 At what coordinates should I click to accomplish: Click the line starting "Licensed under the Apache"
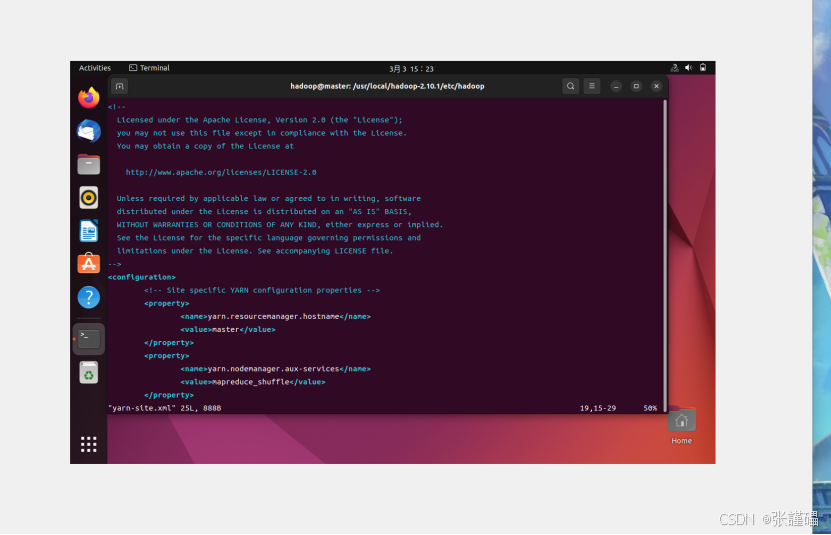pyautogui.click(x=260, y=120)
